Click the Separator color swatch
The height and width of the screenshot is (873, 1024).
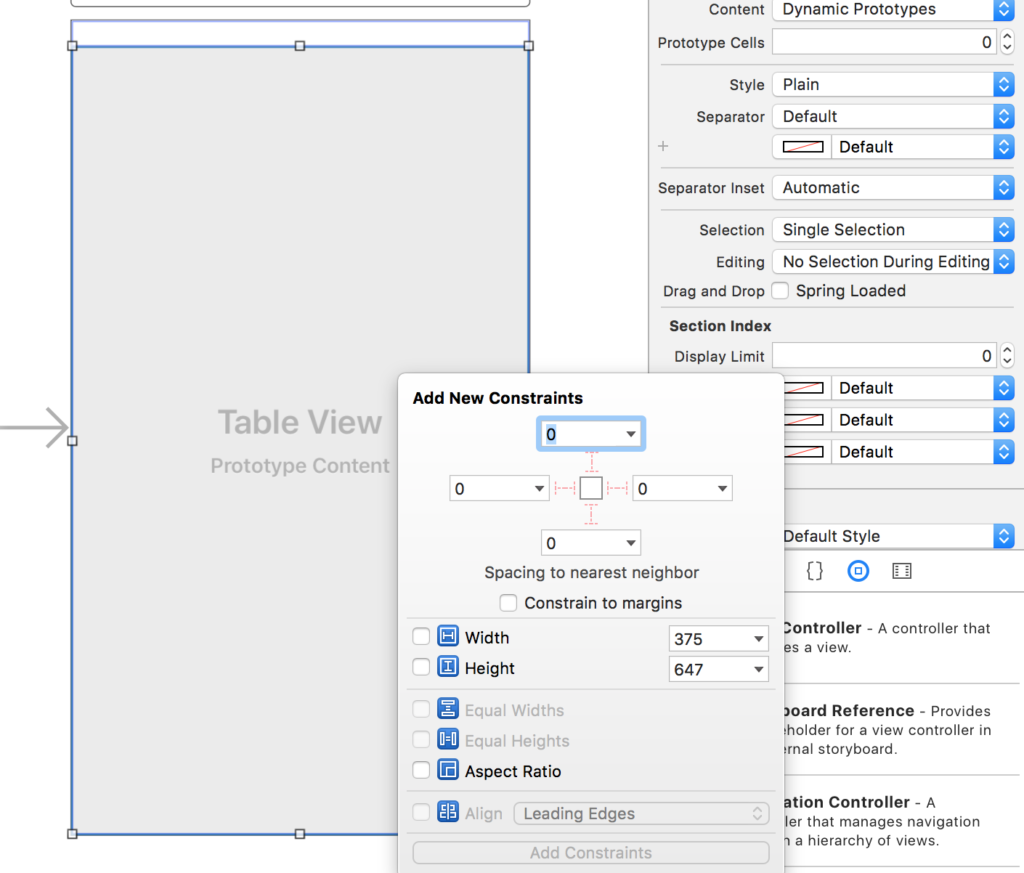[x=801, y=147]
